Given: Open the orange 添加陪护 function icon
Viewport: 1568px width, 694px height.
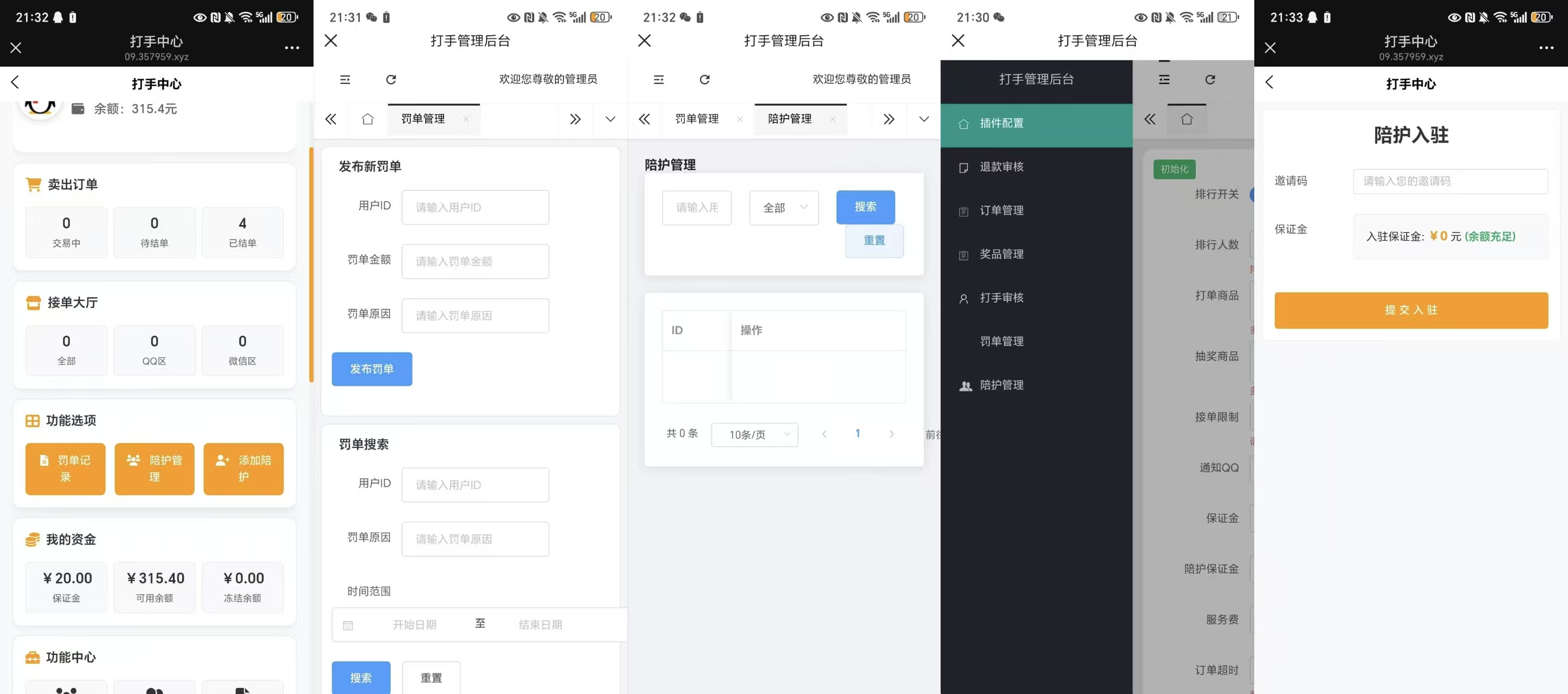Looking at the screenshot, I should click(x=243, y=469).
